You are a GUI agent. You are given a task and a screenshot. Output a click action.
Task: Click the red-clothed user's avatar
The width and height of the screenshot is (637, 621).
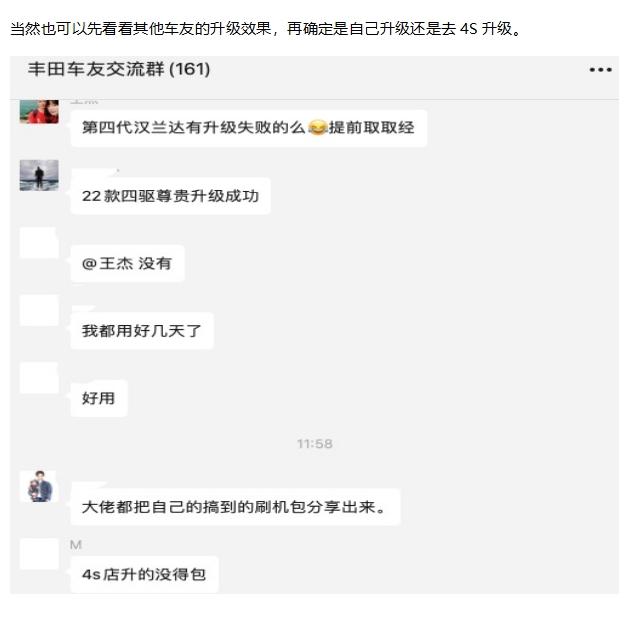39,111
